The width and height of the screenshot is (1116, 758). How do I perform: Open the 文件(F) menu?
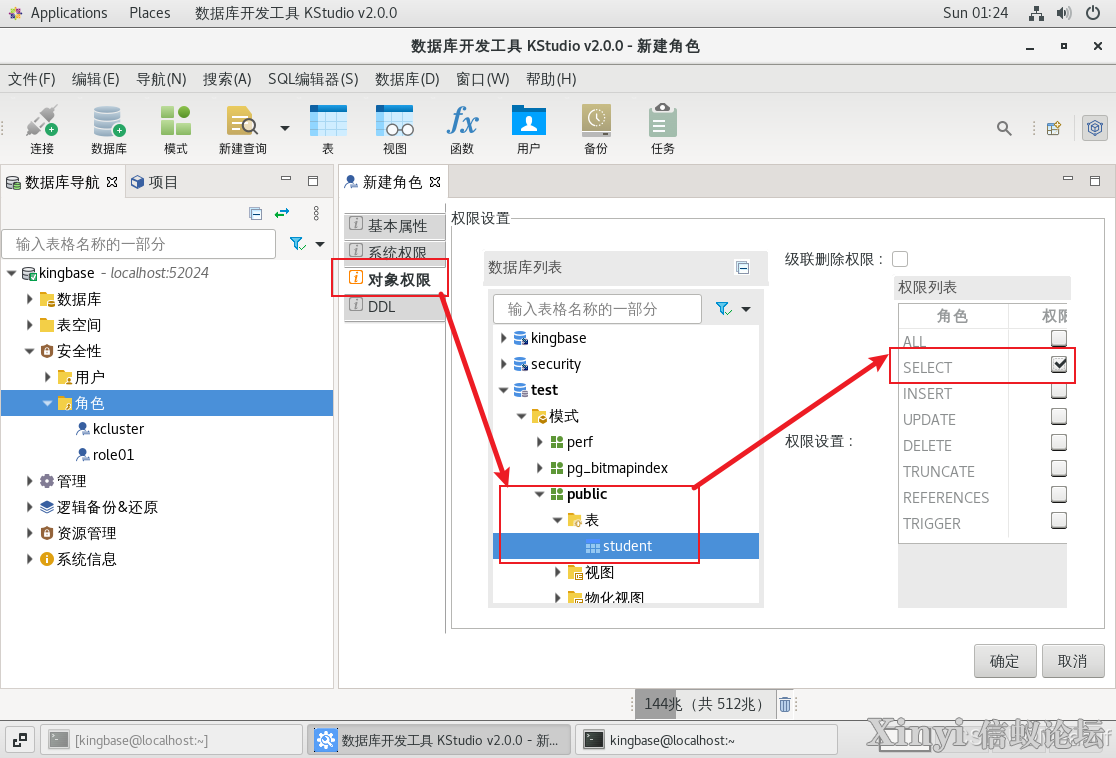(31, 79)
